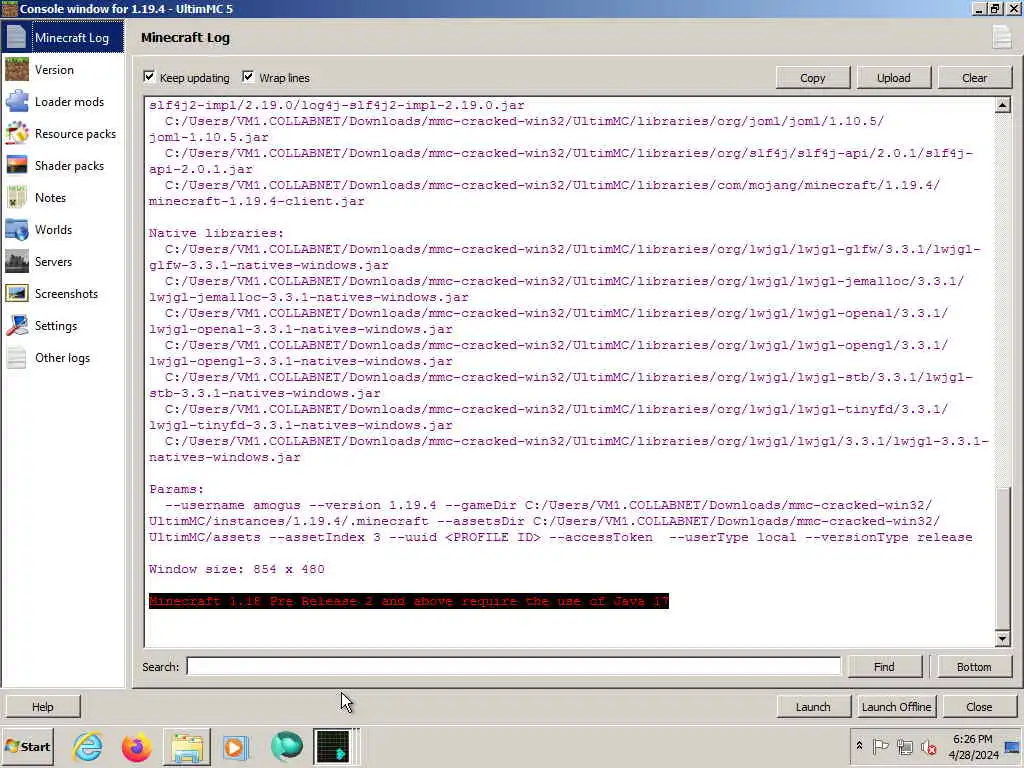Click the muted volume tray icon
The width and height of the screenshot is (1024, 768).
tap(928, 746)
